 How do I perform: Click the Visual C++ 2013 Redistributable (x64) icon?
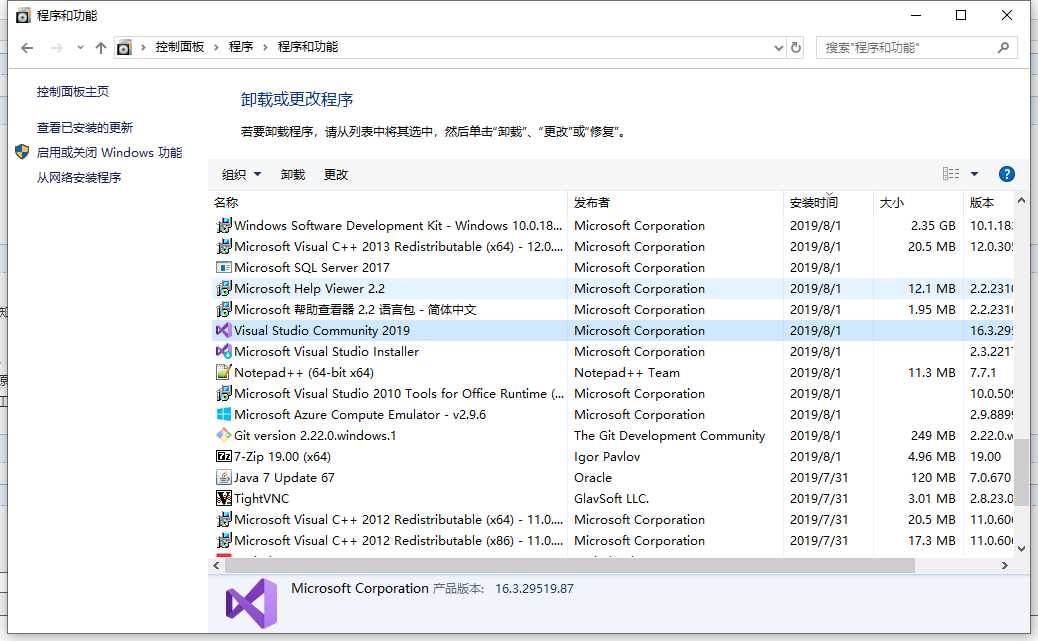click(x=224, y=246)
